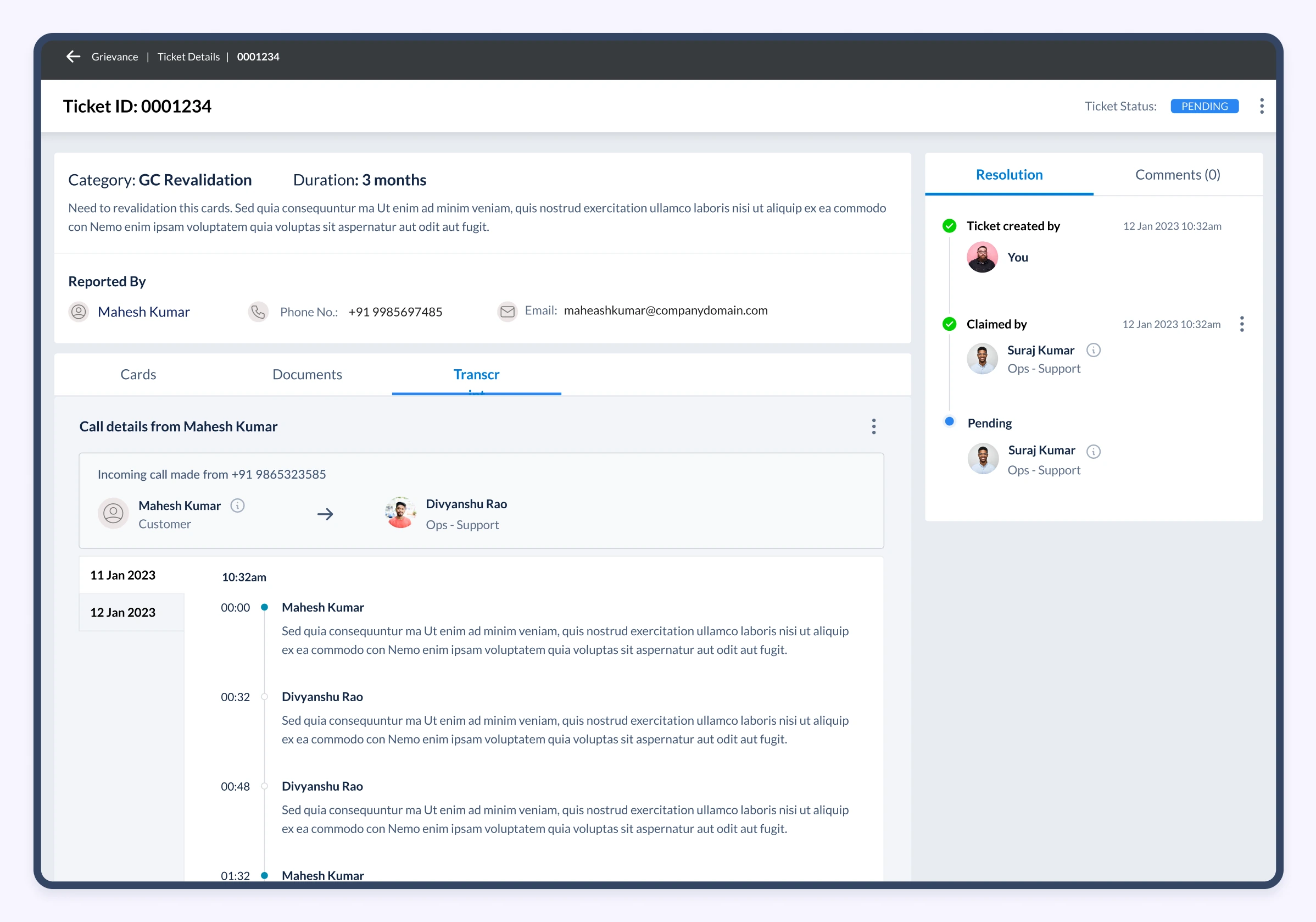Open kebab menu next to Claimed by
Image resolution: width=1316 pixels, height=922 pixels.
coord(1241,324)
